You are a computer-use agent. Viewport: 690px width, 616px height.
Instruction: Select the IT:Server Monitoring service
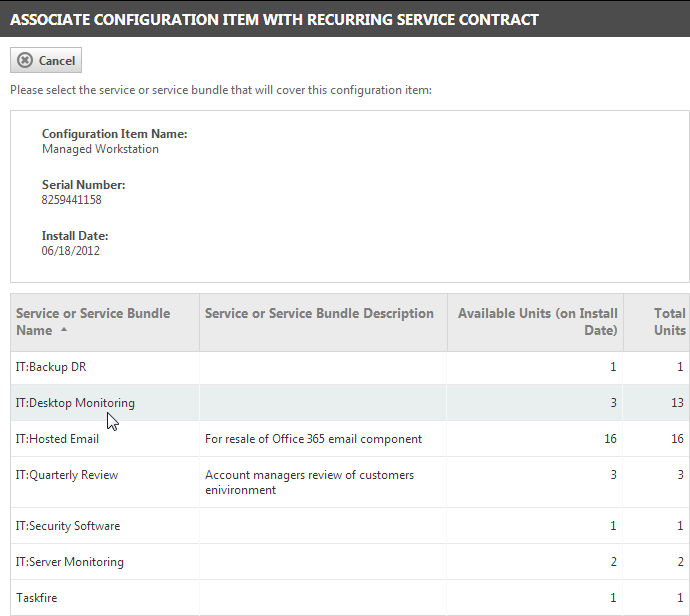[x=350, y=562]
